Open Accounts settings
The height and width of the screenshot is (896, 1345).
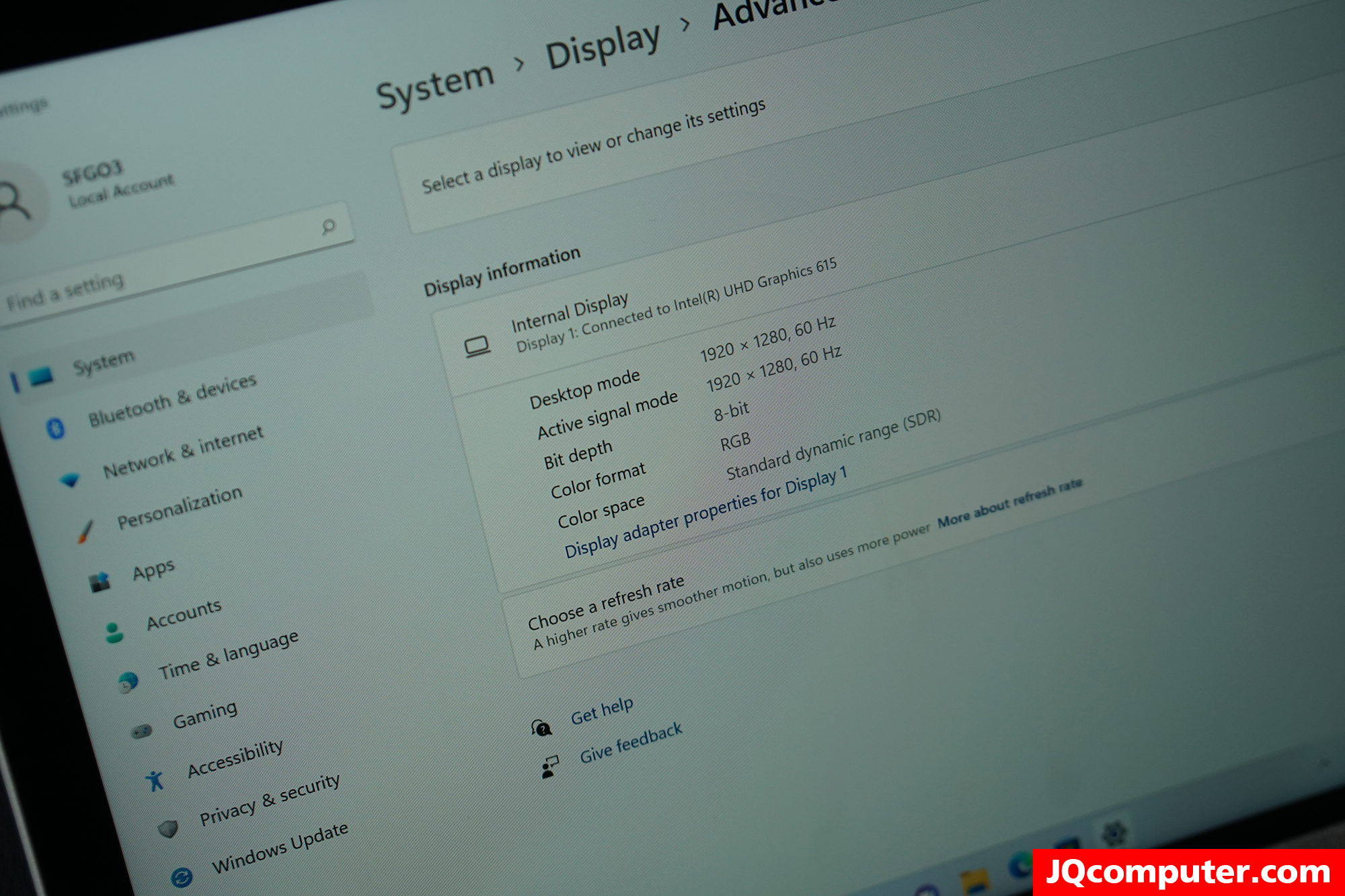(x=184, y=614)
